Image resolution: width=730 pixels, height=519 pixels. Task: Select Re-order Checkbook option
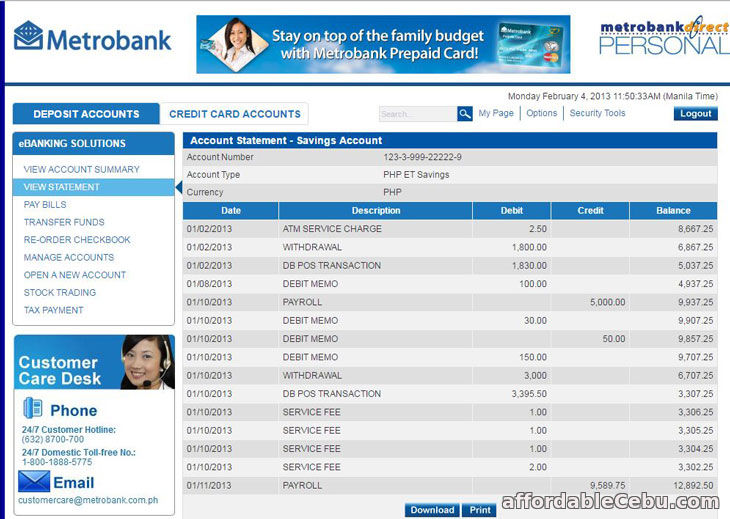coord(77,240)
